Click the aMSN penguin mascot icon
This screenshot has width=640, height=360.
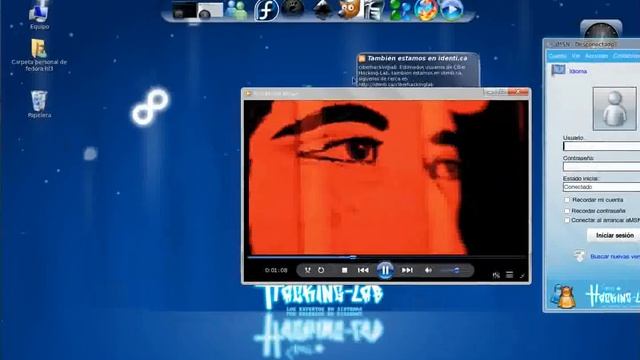coord(564,297)
